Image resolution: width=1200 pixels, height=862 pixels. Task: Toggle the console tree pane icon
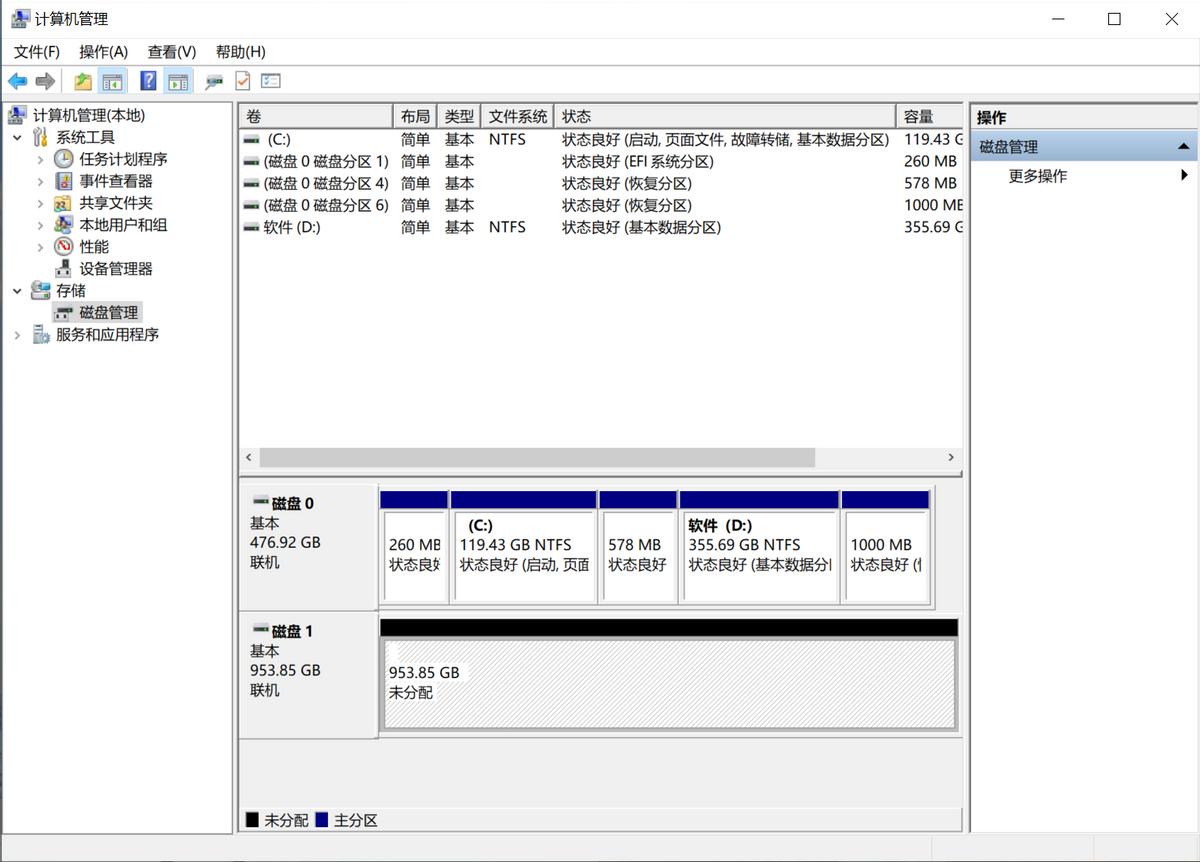click(x=112, y=81)
